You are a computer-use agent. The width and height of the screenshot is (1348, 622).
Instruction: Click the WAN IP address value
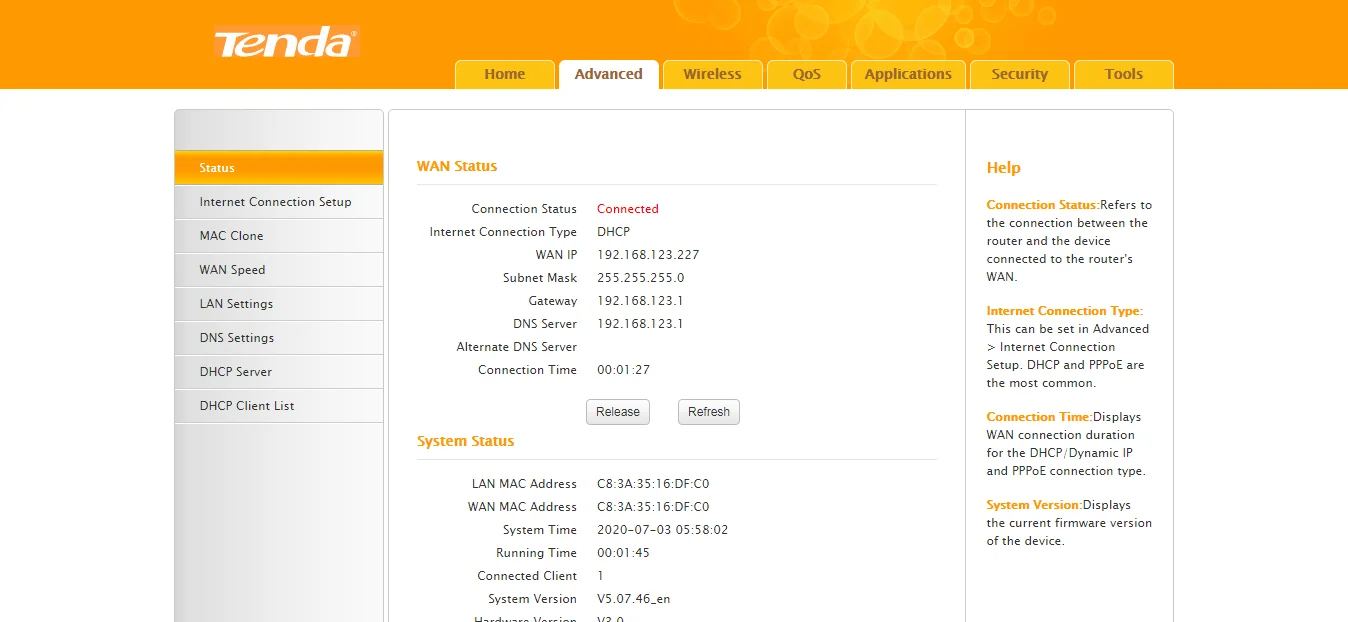pos(648,255)
